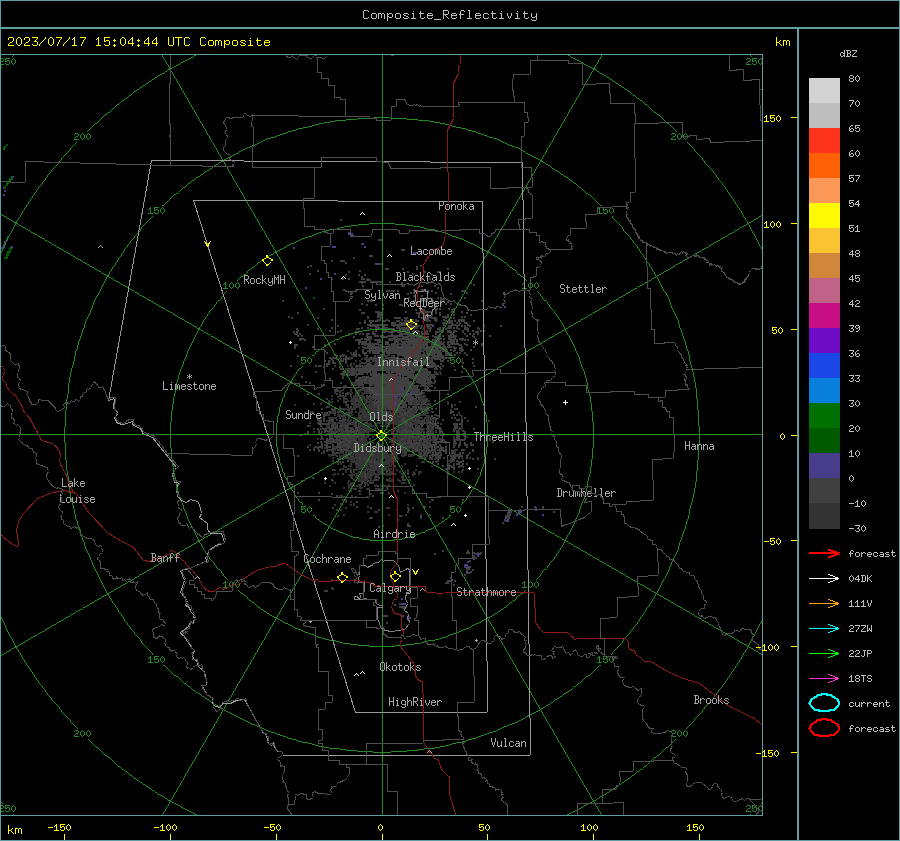900x841 pixels.
Task: Click yellow diamond marker near Cochrane
Action: 342,577
